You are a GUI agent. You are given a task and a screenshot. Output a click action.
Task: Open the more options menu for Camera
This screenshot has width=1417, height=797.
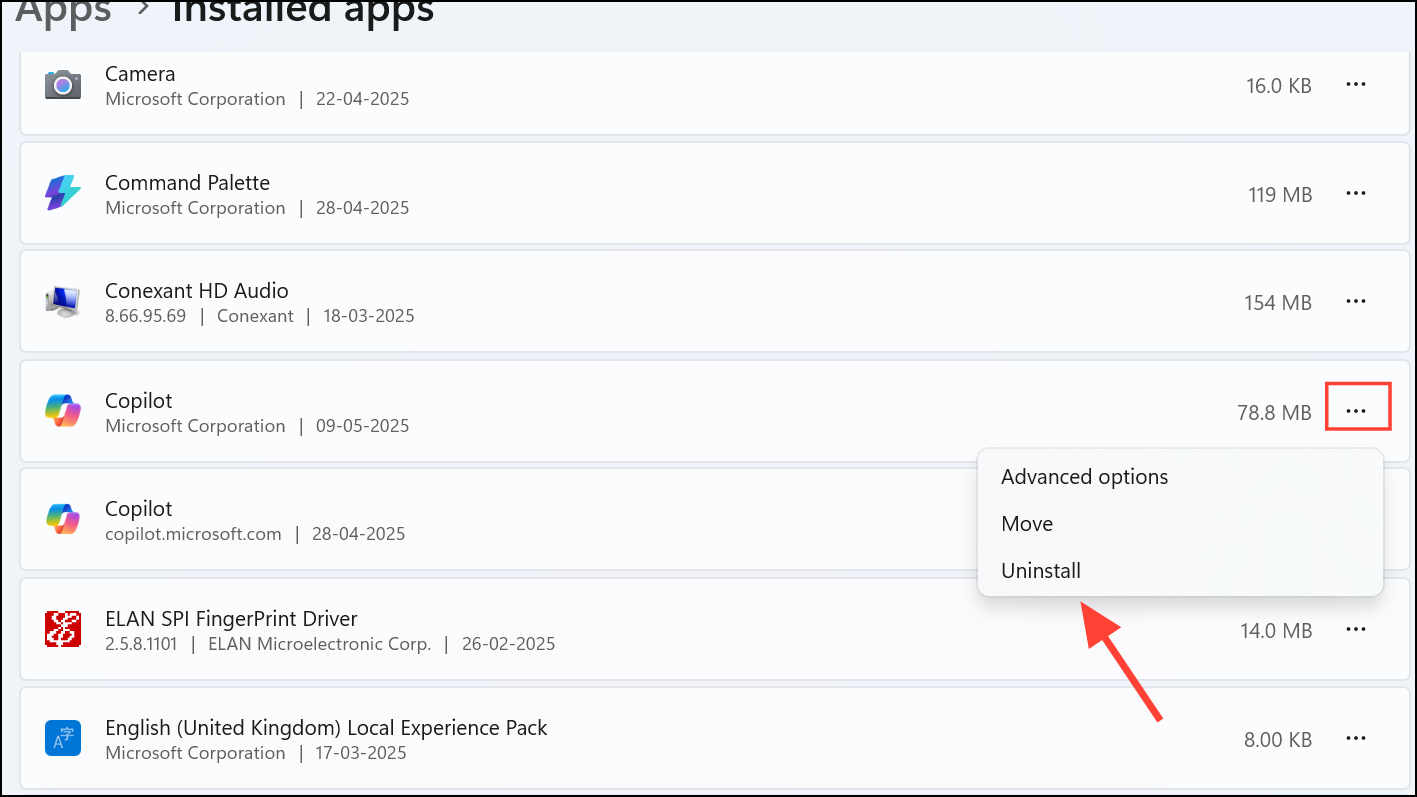click(x=1356, y=85)
